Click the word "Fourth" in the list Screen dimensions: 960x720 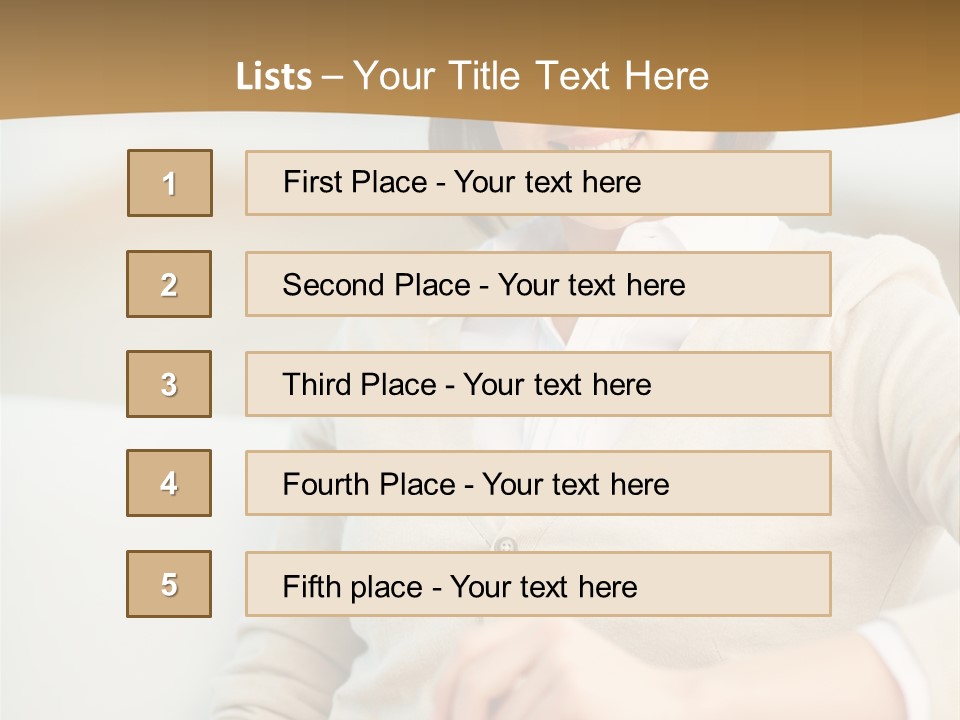(x=326, y=485)
